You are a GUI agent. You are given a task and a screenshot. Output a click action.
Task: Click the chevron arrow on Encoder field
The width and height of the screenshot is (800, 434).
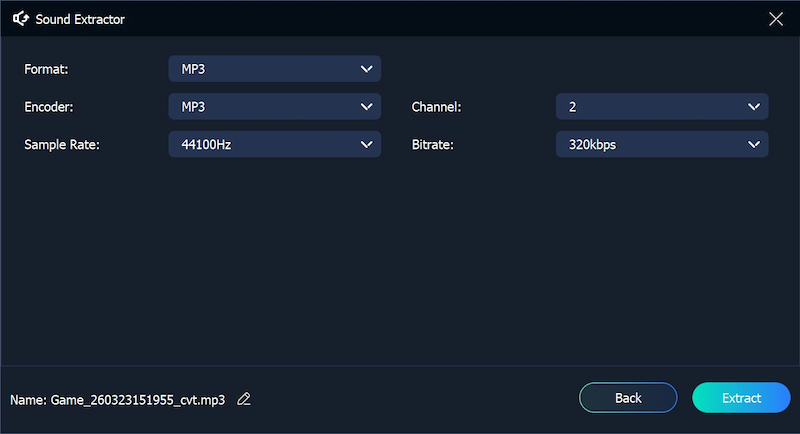pyautogui.click(x=365, y=106)
